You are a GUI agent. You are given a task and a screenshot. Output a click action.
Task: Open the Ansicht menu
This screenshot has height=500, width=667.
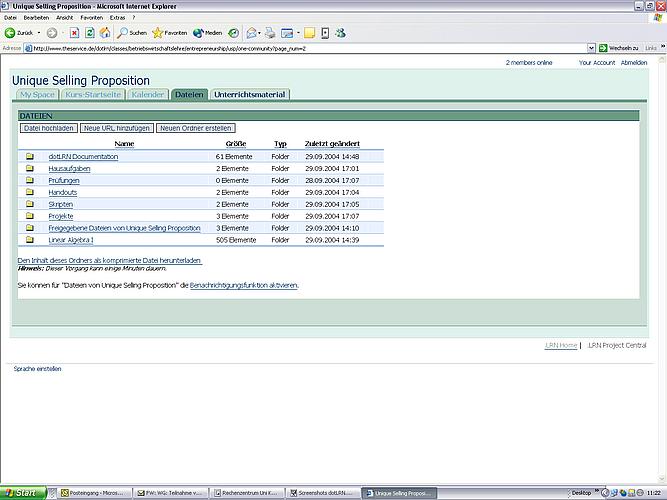(x=65, y=18)
